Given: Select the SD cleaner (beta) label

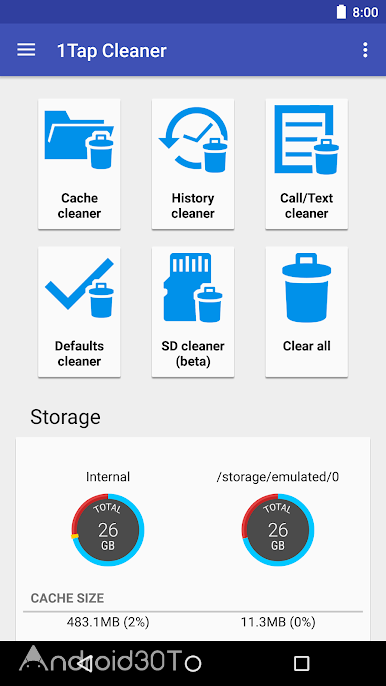Looking at the screenshot, I should (x=193, y=354).
